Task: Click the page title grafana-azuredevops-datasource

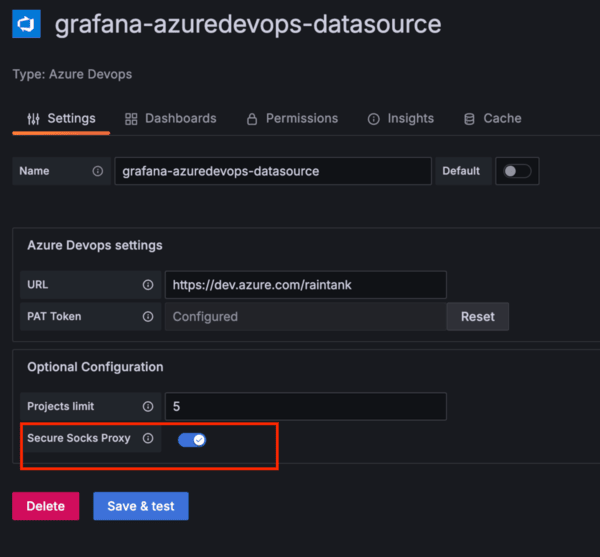Action: (x=248, y=24)
